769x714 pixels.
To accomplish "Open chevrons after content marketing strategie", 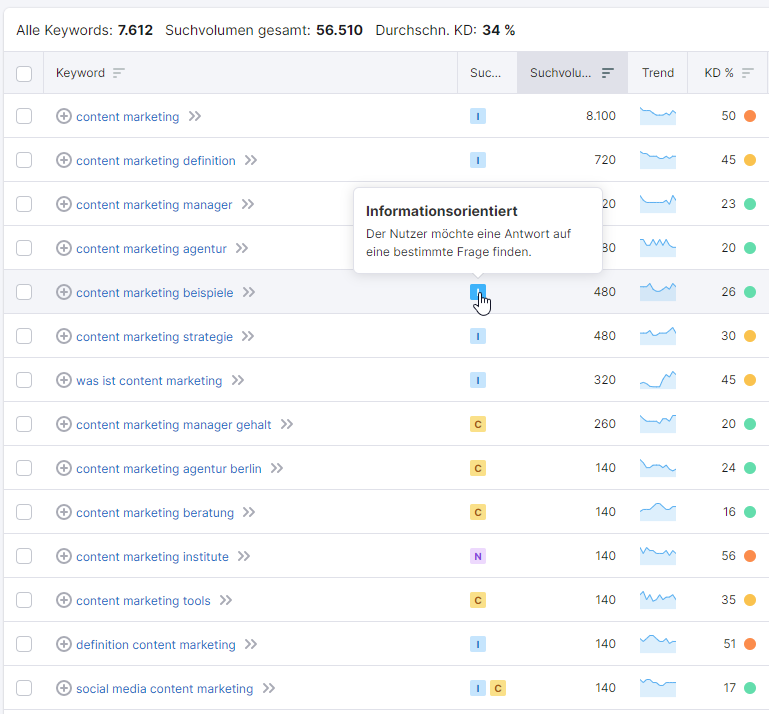I will pos(248,336).
